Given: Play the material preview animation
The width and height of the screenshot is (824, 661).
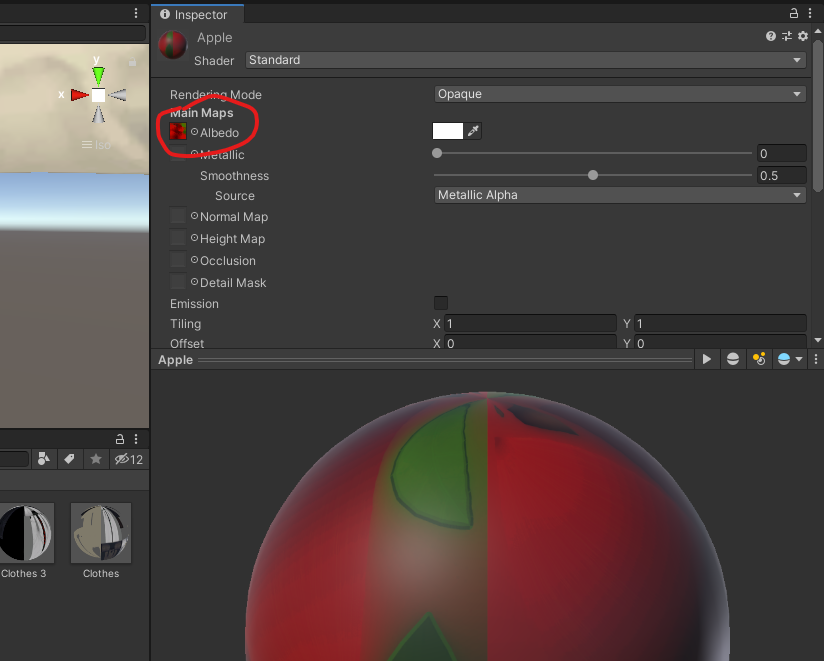Looking at the screenshot, I should [x=707, y=359].
